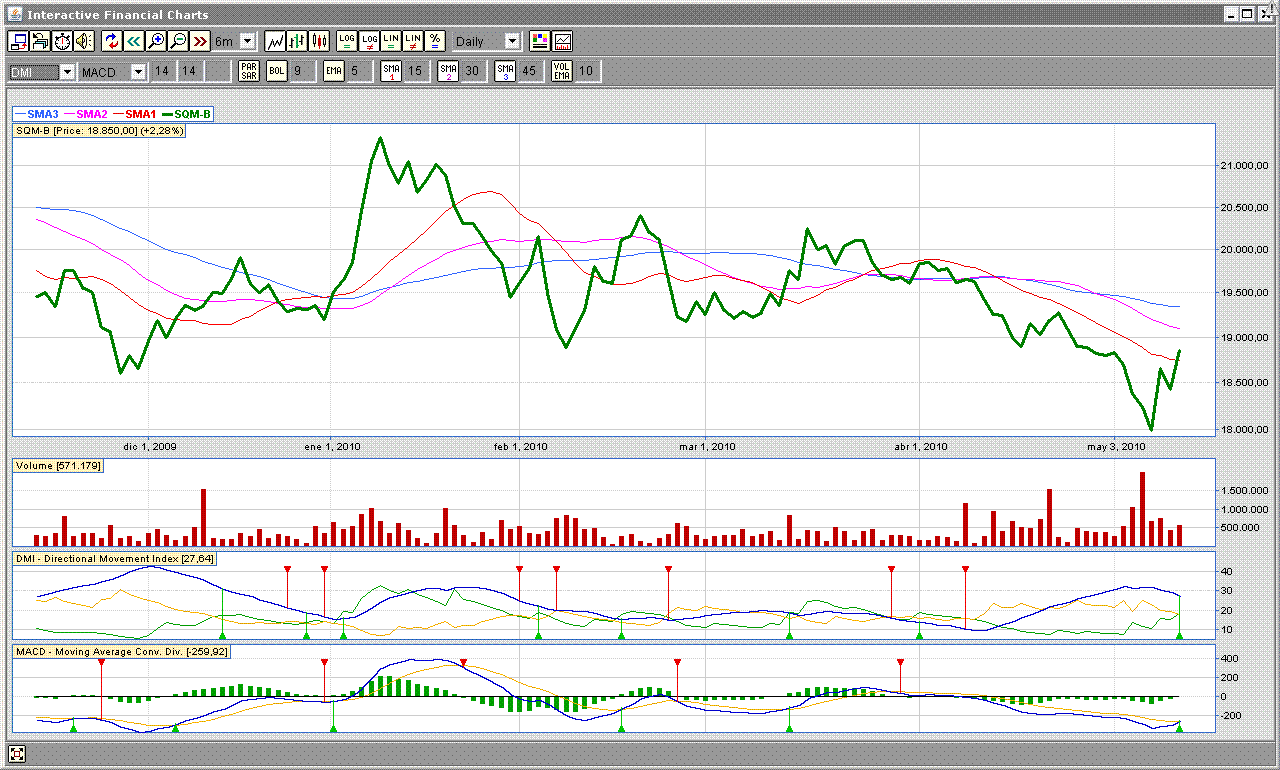Select the bar (OHLC) chart style
This screenshot has height=770, width=1280.
click(297, 41)
